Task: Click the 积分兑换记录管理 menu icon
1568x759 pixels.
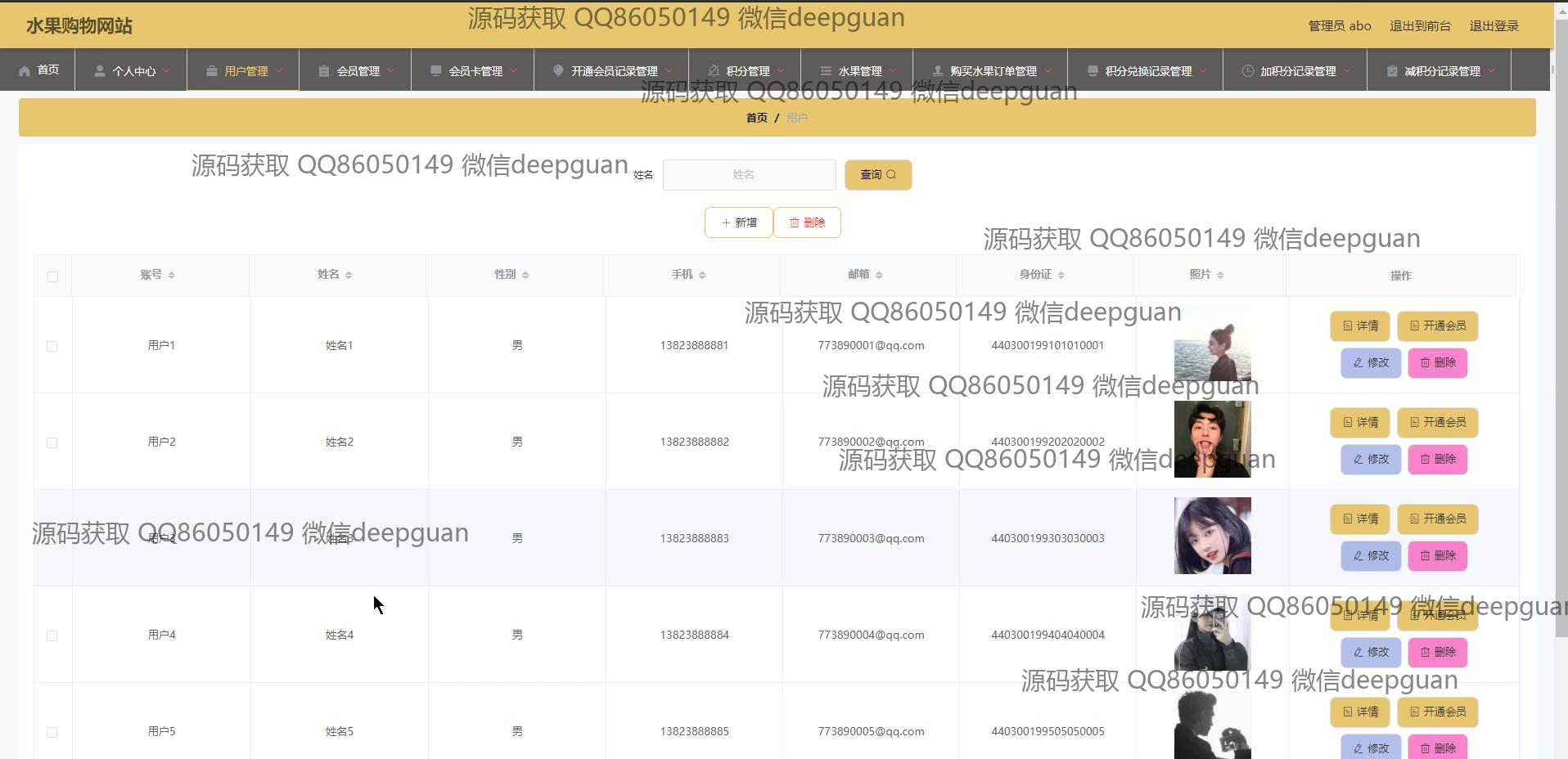Action: point(1093,71)
